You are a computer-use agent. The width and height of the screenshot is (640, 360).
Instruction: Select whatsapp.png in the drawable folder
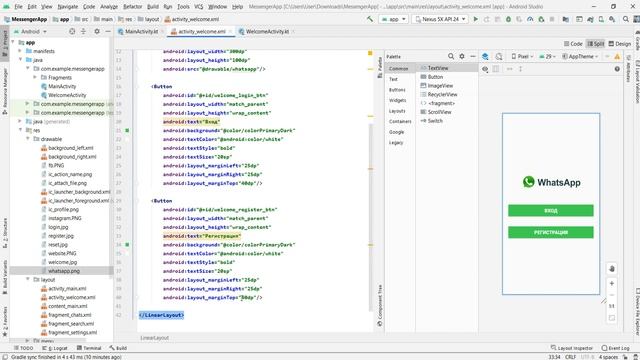pyautogui.click(x=64, y=271)
